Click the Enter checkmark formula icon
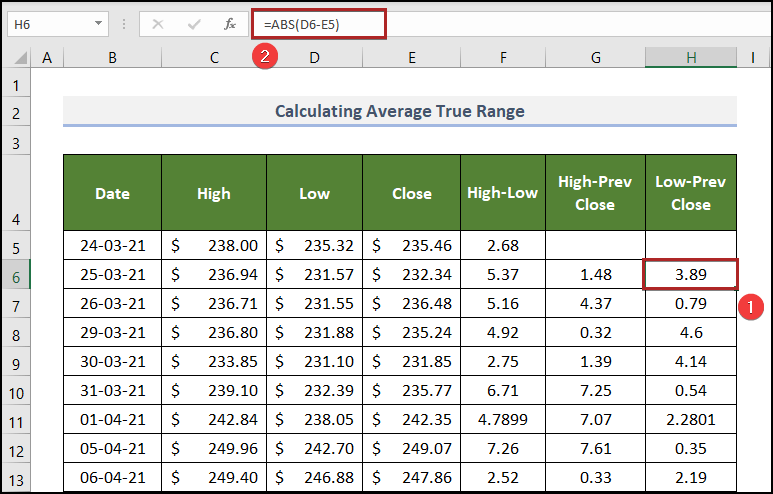 click(x=193, y=24)
